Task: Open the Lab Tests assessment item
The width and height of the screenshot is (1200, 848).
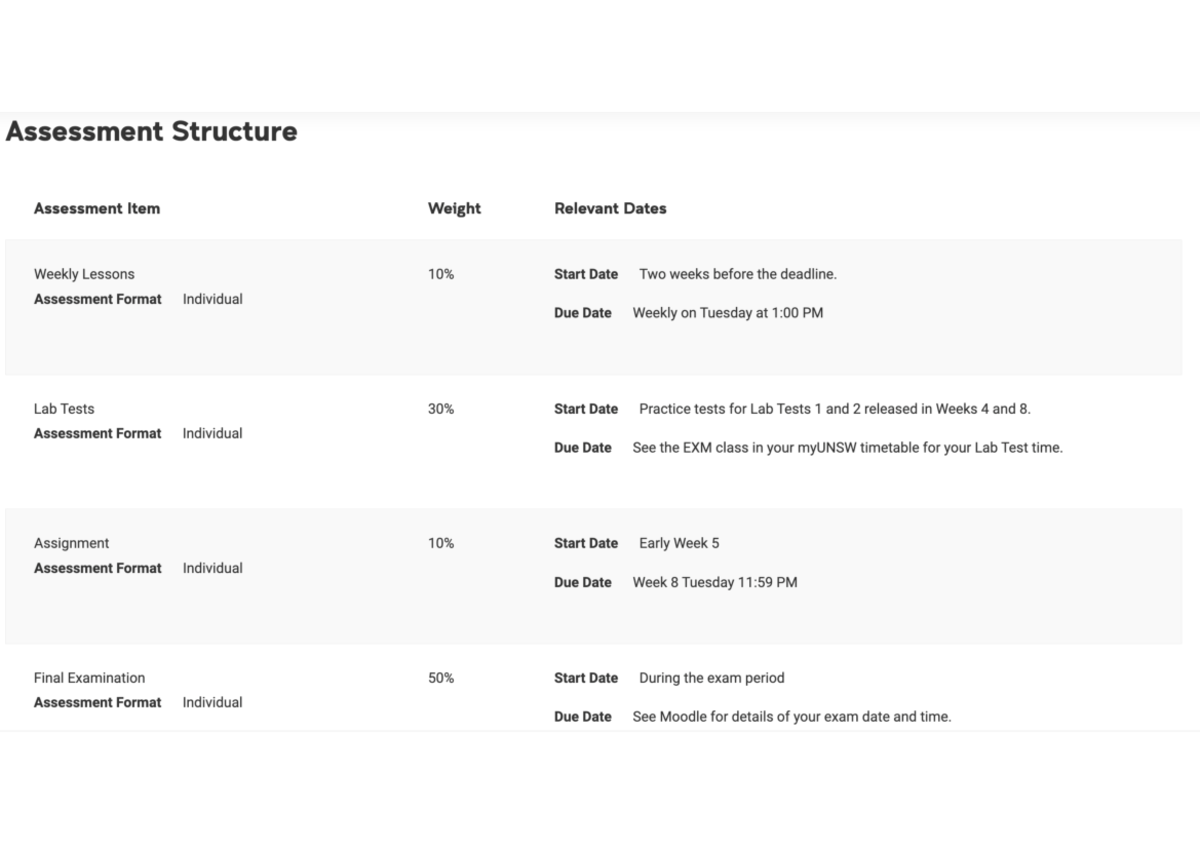Action: pos(64,409)
